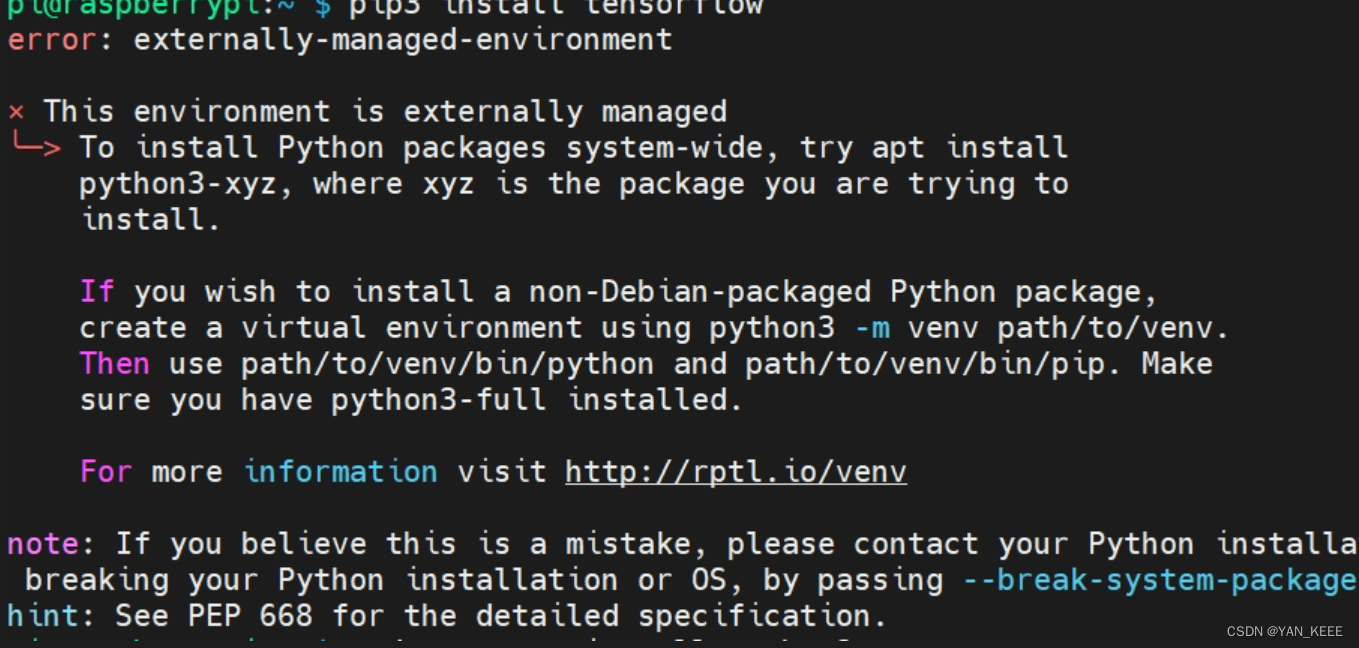Image resolution: width=1359 pixels, height=648 pixels.
Task: Click the red × error symbol
Action: tap(16, 111)
